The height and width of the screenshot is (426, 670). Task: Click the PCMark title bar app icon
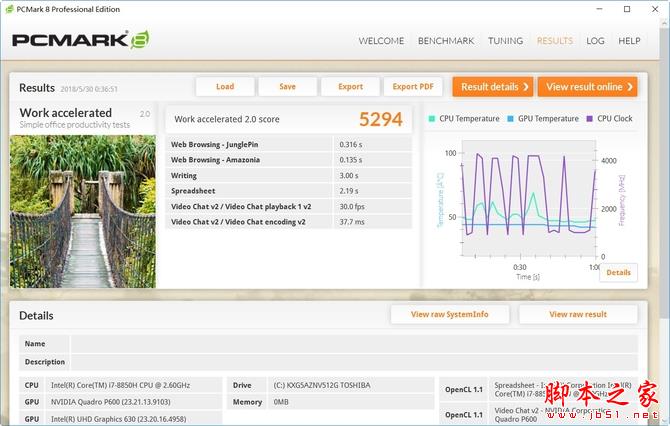coord(9,9)
